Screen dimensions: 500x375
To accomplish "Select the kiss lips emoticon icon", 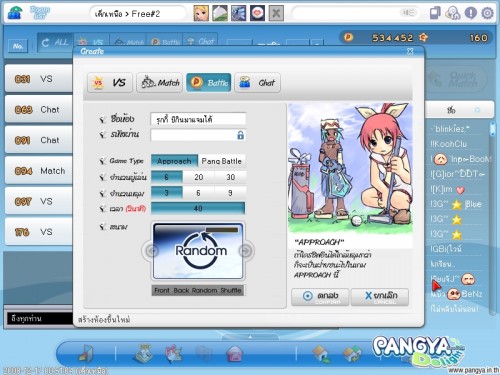I will point(257,13).
